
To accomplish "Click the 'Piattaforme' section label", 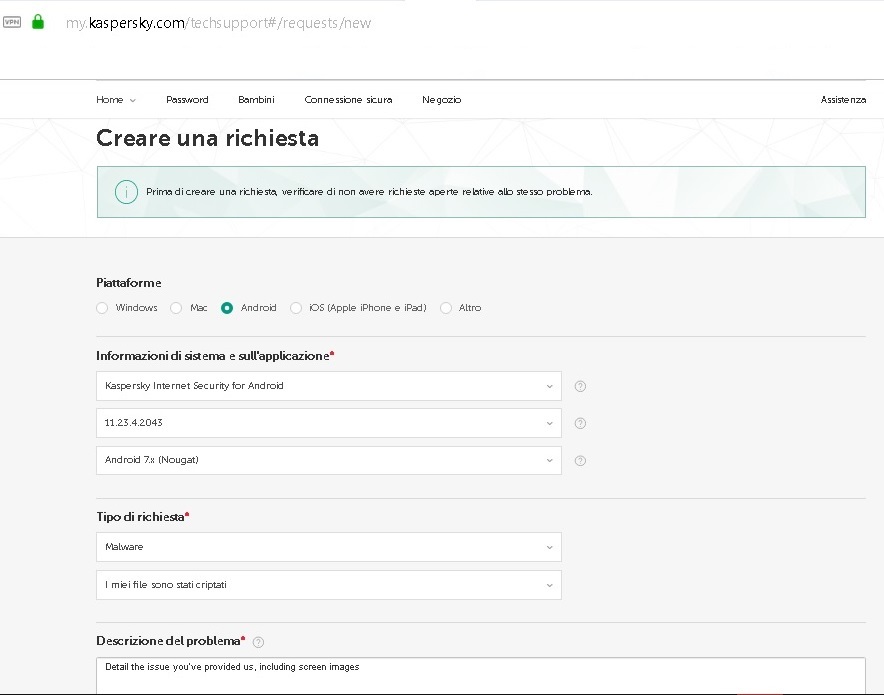I will 129,283.
